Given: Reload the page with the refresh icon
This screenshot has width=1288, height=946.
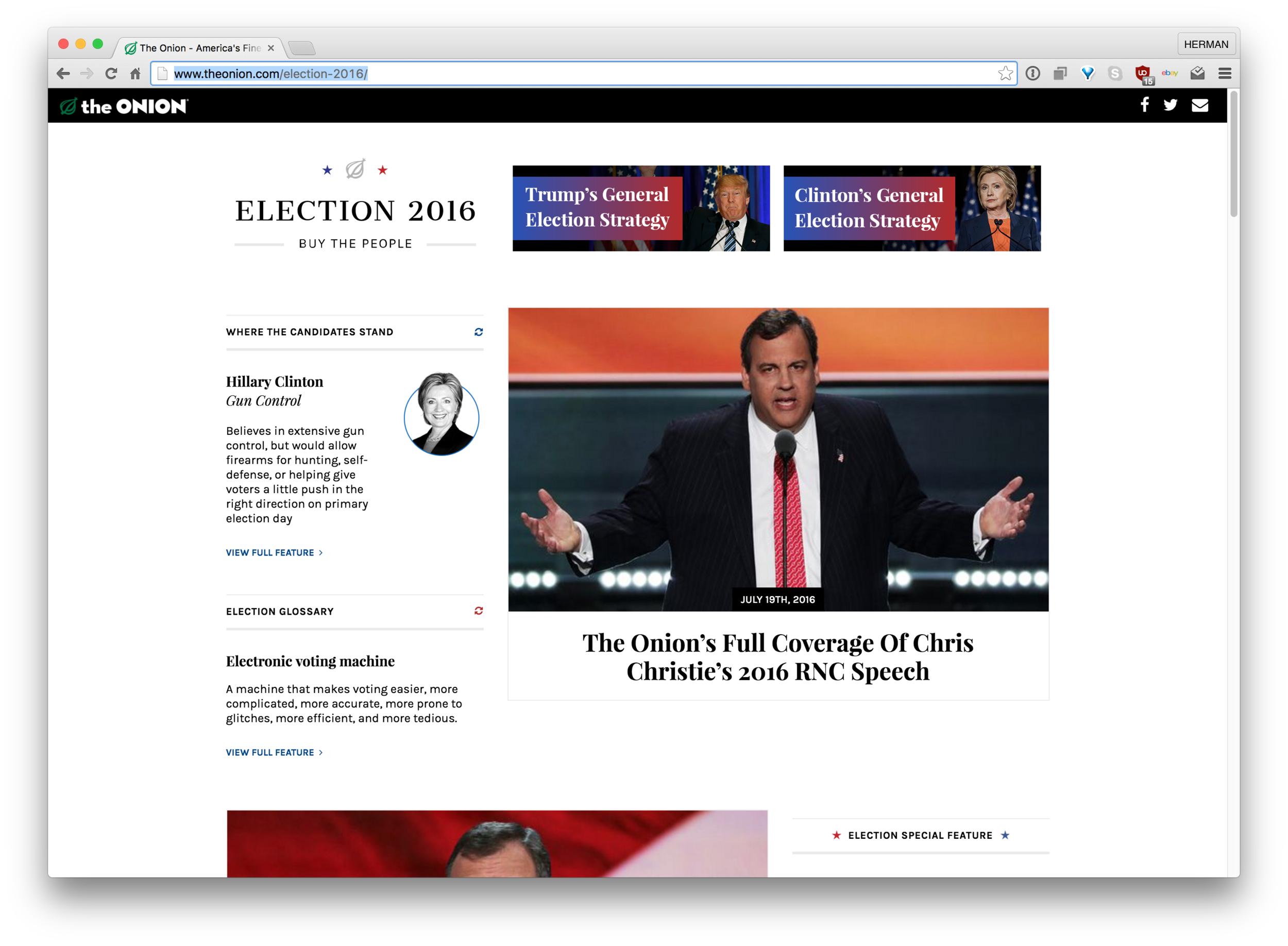Looking at the screenshot, I should point(111,73).
